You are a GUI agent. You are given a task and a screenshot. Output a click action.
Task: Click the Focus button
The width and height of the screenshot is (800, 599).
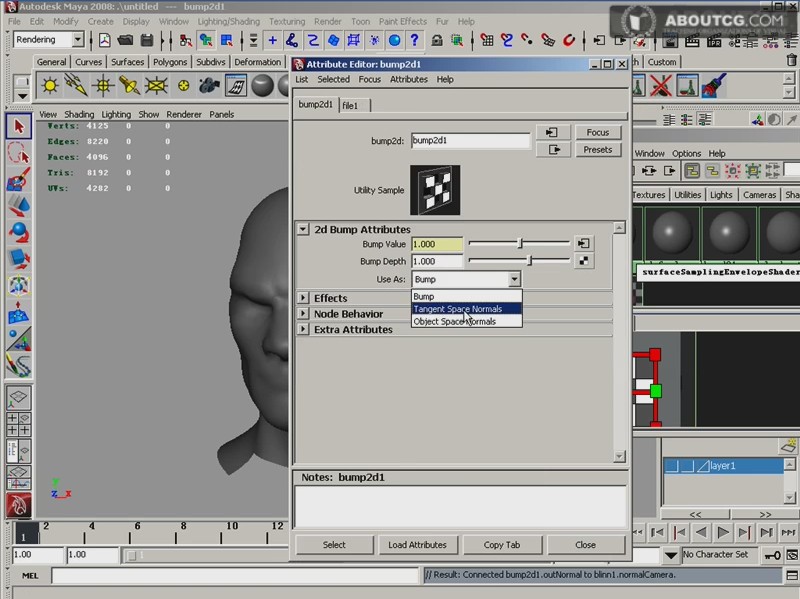[598, 133]
